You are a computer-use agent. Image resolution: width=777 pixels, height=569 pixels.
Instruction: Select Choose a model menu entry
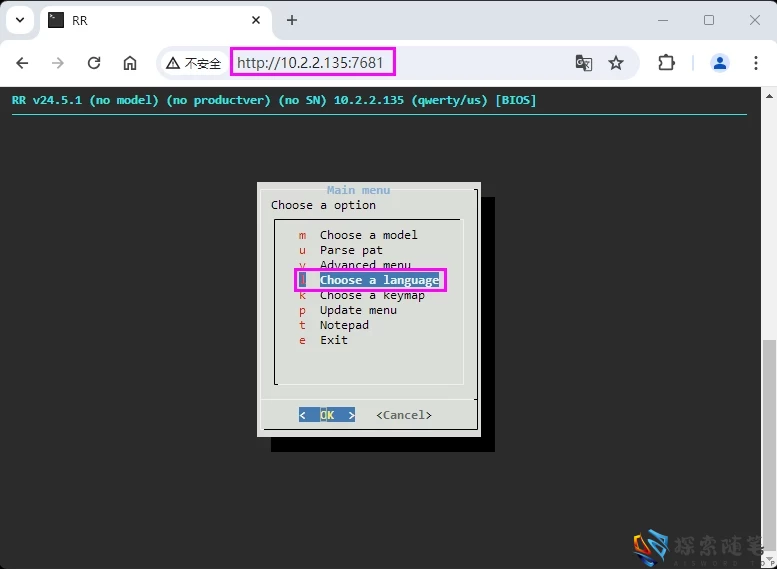[x=368, y=235]
